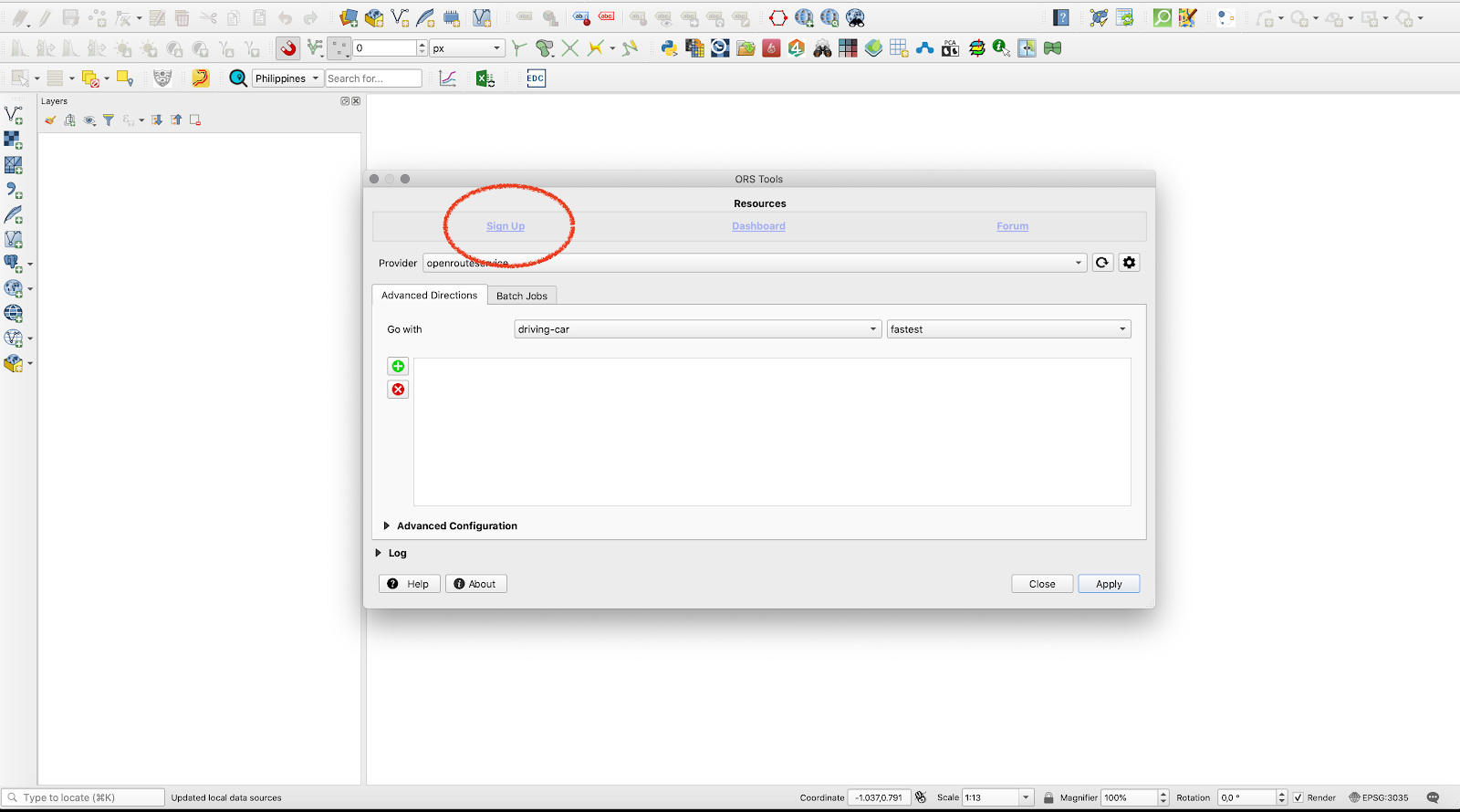This screenshot has height=812, width=1460.
Task: Click the Sign Up link
Action: (x=506, y=226)
